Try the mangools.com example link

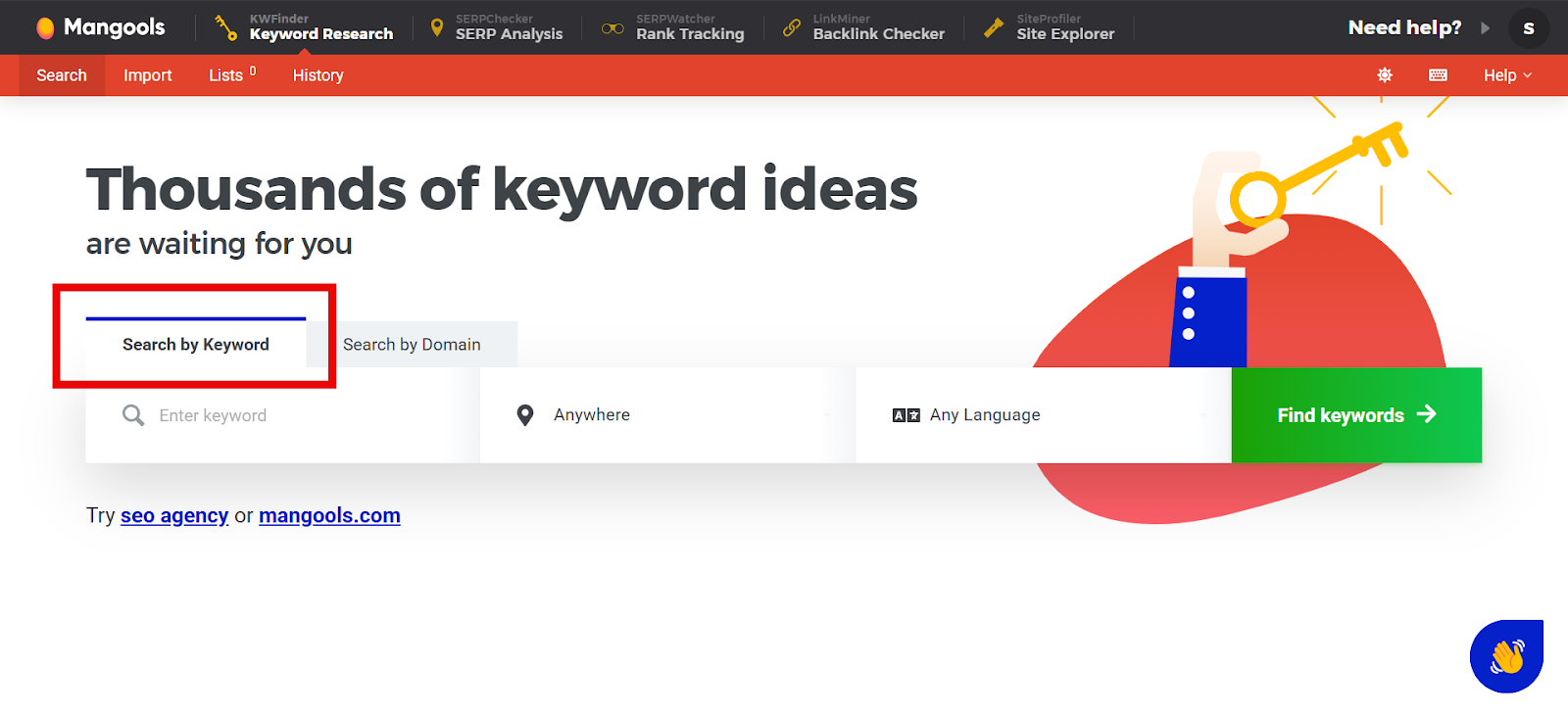tap(329, 515)
